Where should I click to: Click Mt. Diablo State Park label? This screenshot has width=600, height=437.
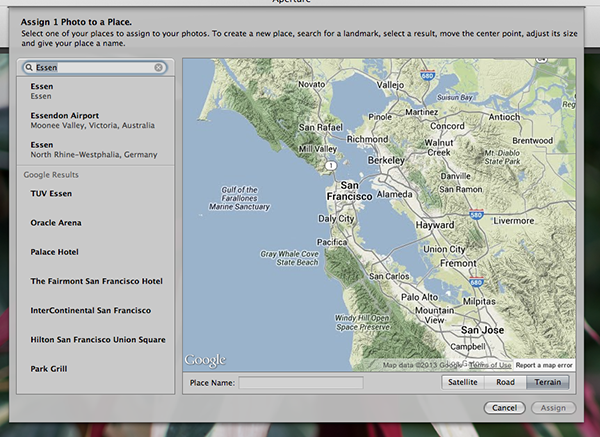(x=502, y=157)
